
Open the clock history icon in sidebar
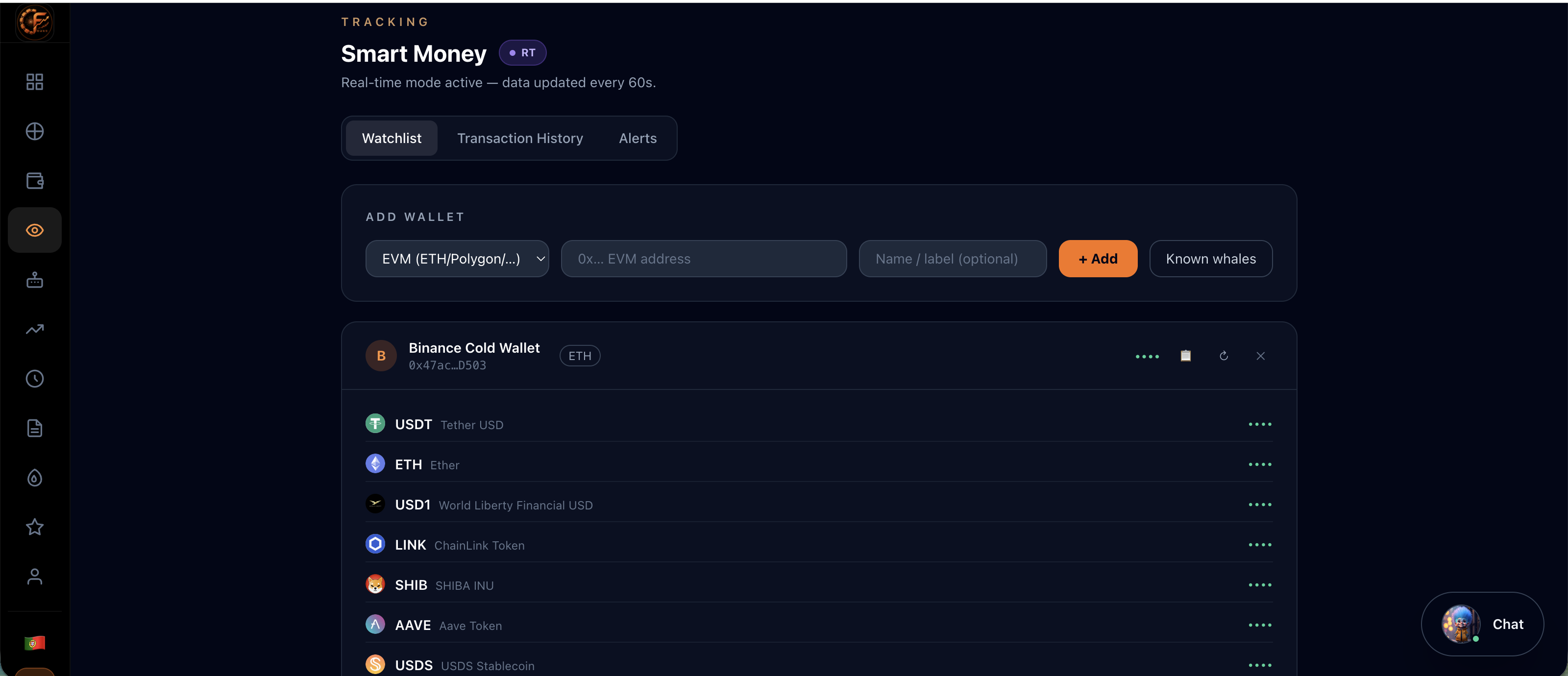tap(35, 379)
